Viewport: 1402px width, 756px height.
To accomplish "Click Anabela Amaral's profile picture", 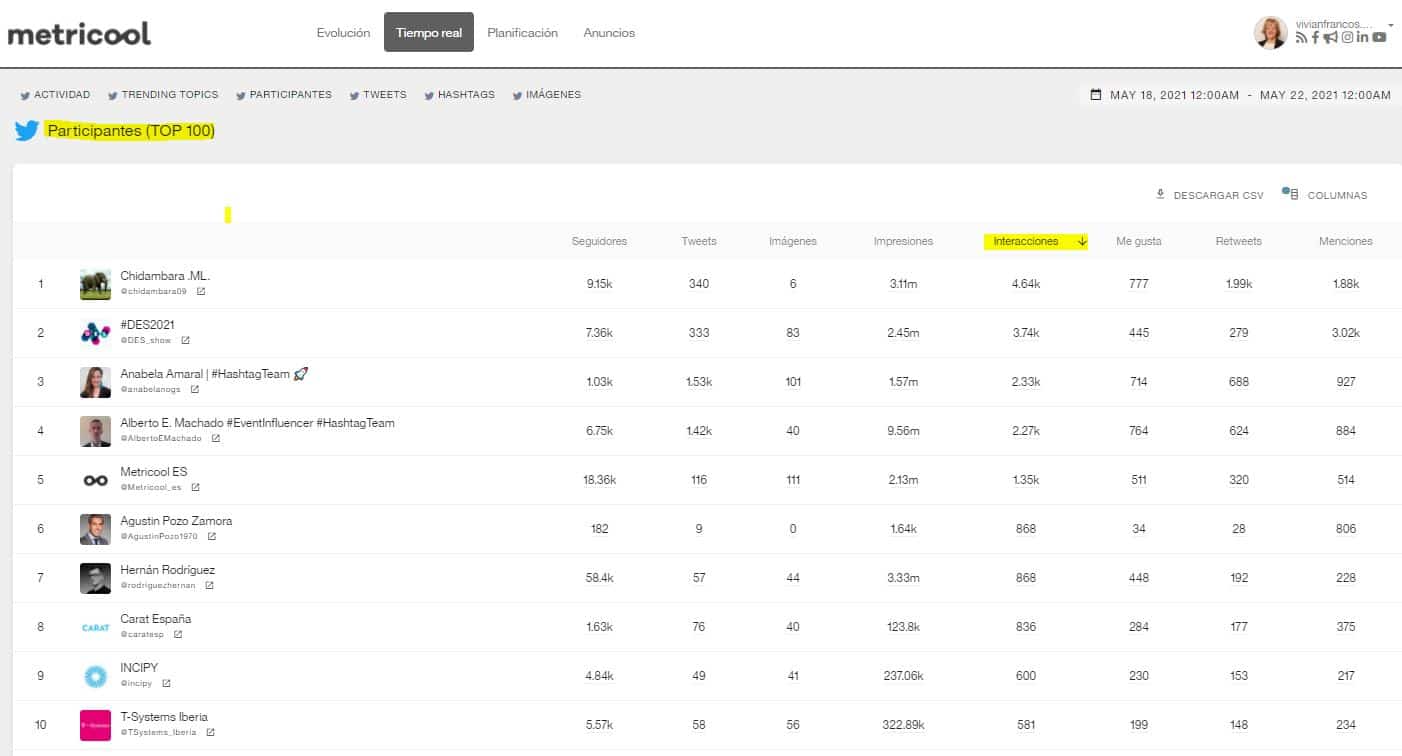I will coord(96,382).
